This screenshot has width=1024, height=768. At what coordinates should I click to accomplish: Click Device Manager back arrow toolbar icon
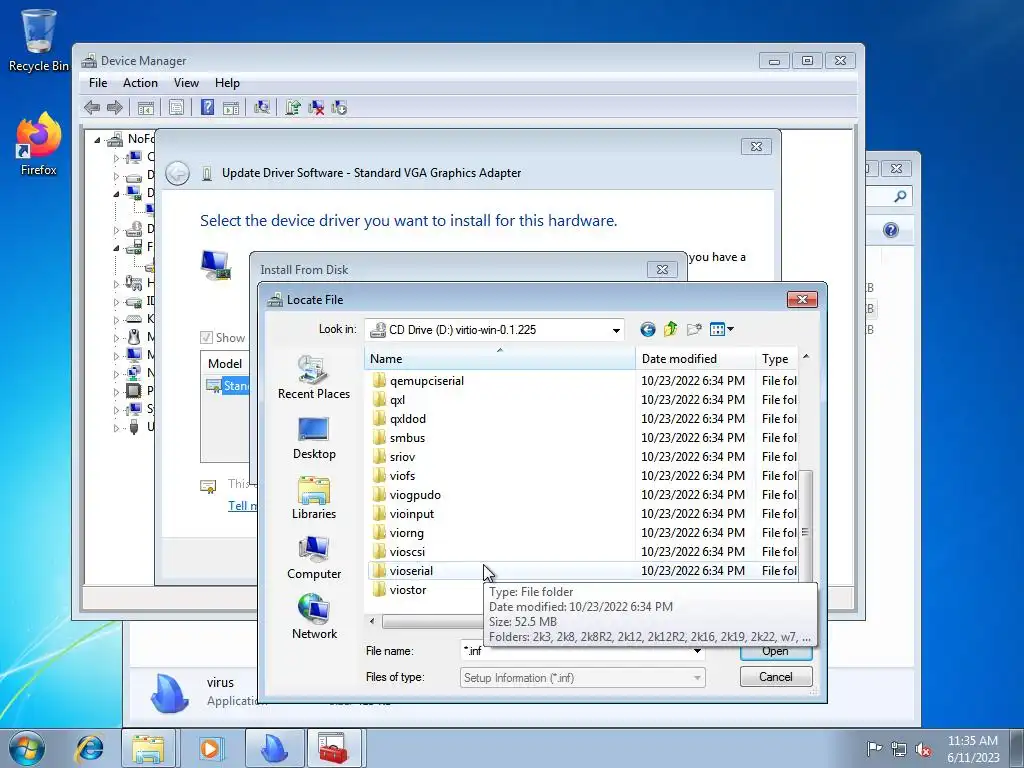tap(92, 108)
